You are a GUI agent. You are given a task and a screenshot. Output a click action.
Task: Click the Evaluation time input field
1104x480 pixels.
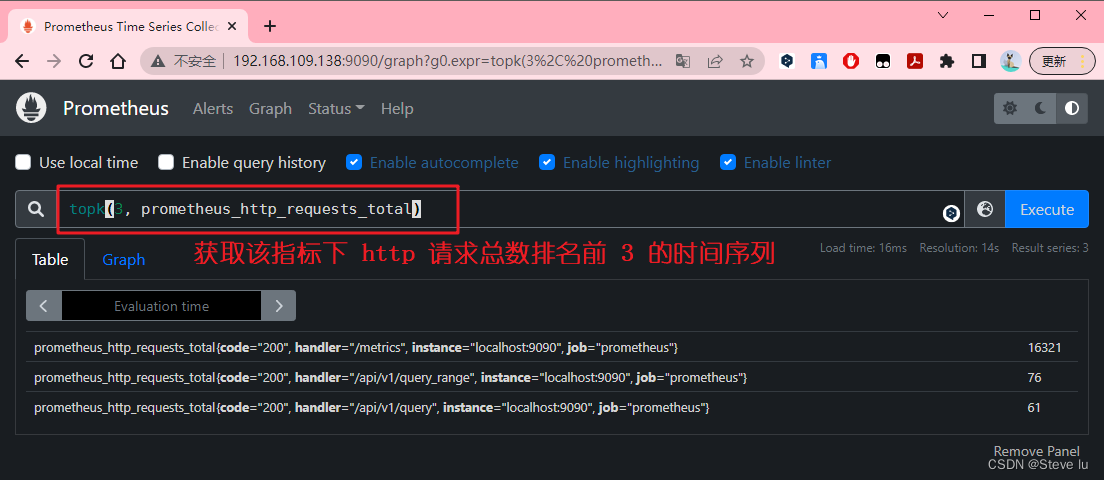[161, 306]
